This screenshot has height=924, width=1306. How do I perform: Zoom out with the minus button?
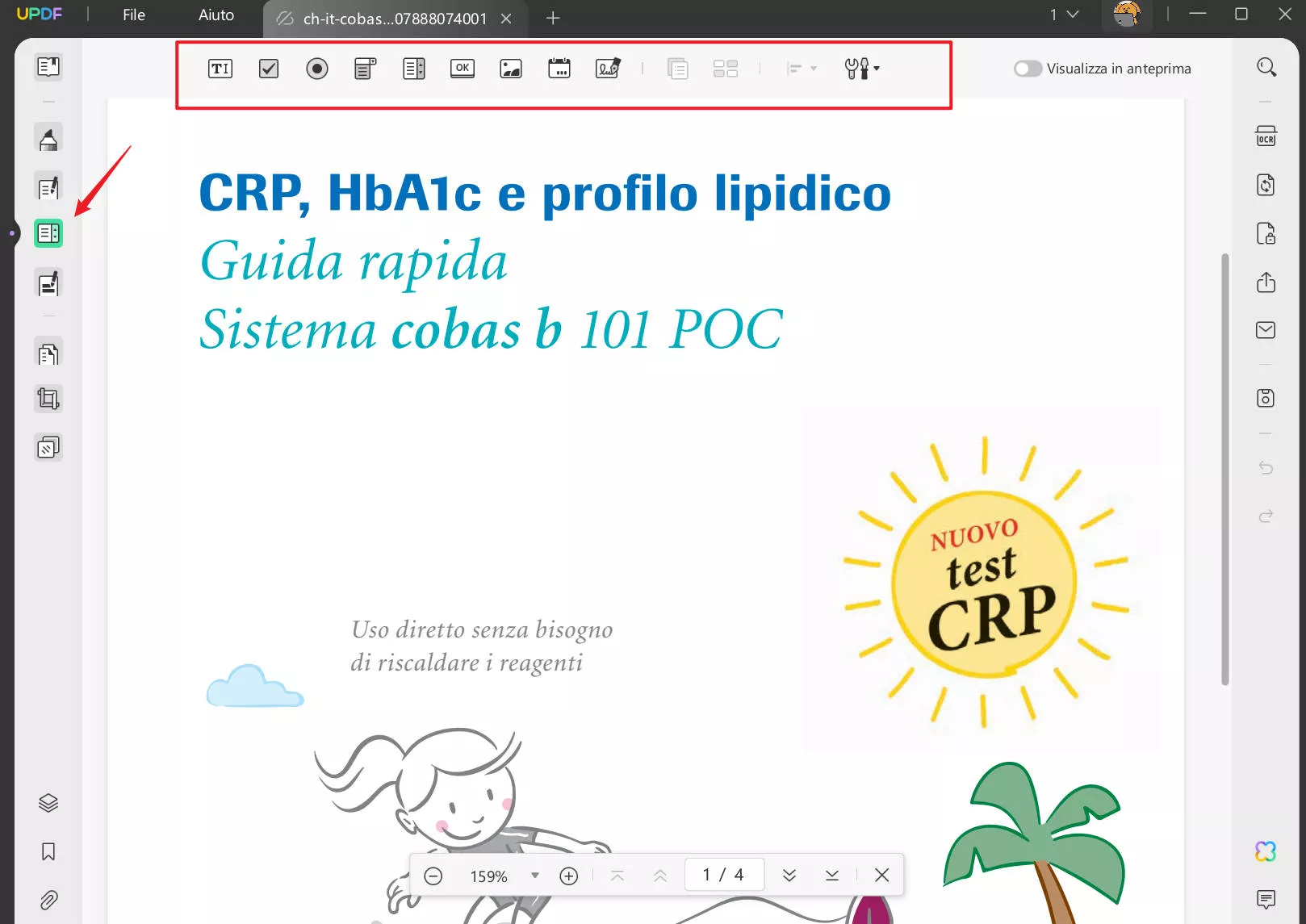click(x=433, y=876)
